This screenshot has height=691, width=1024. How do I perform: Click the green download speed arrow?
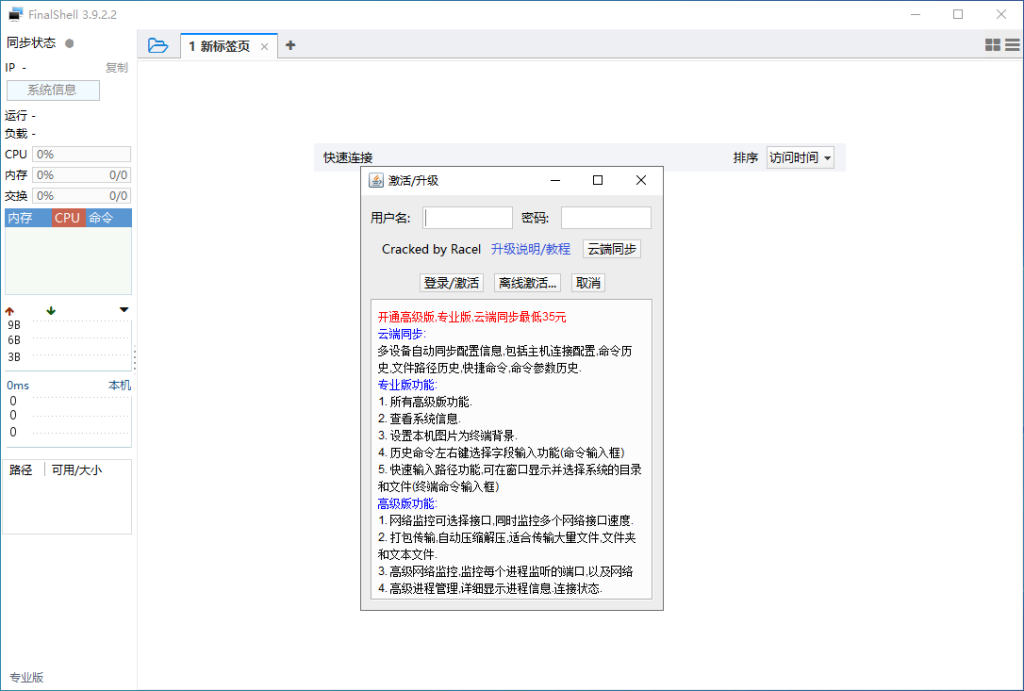(51, 310)
